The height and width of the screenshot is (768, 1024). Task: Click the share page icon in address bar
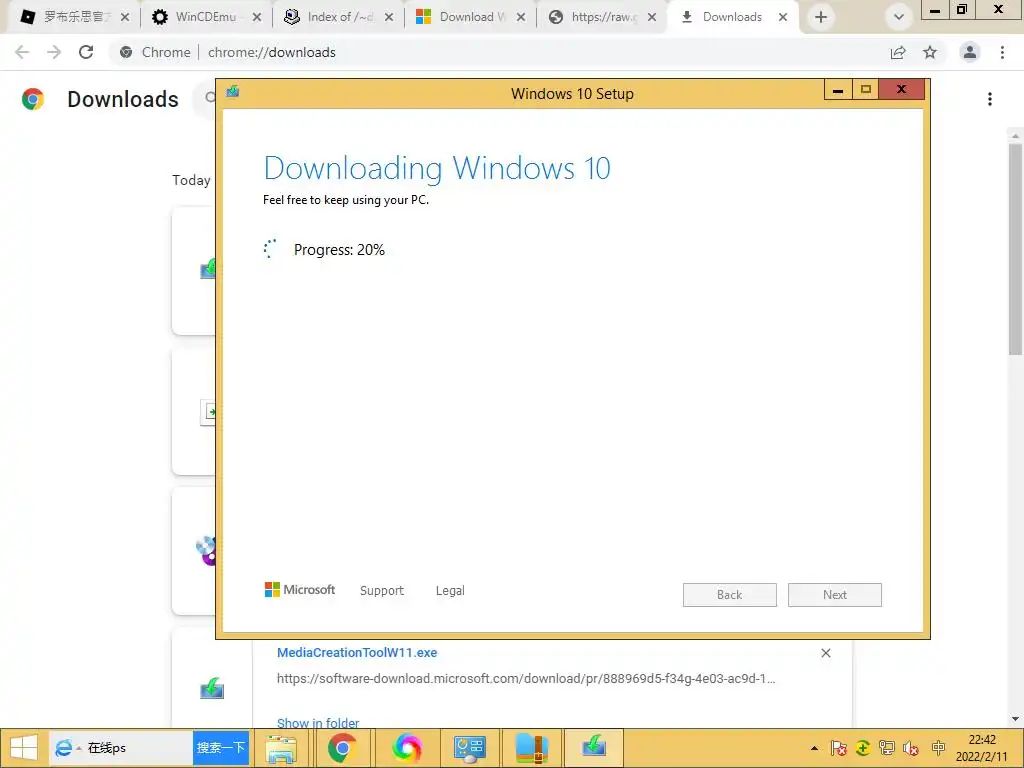[x=898, y=52]
